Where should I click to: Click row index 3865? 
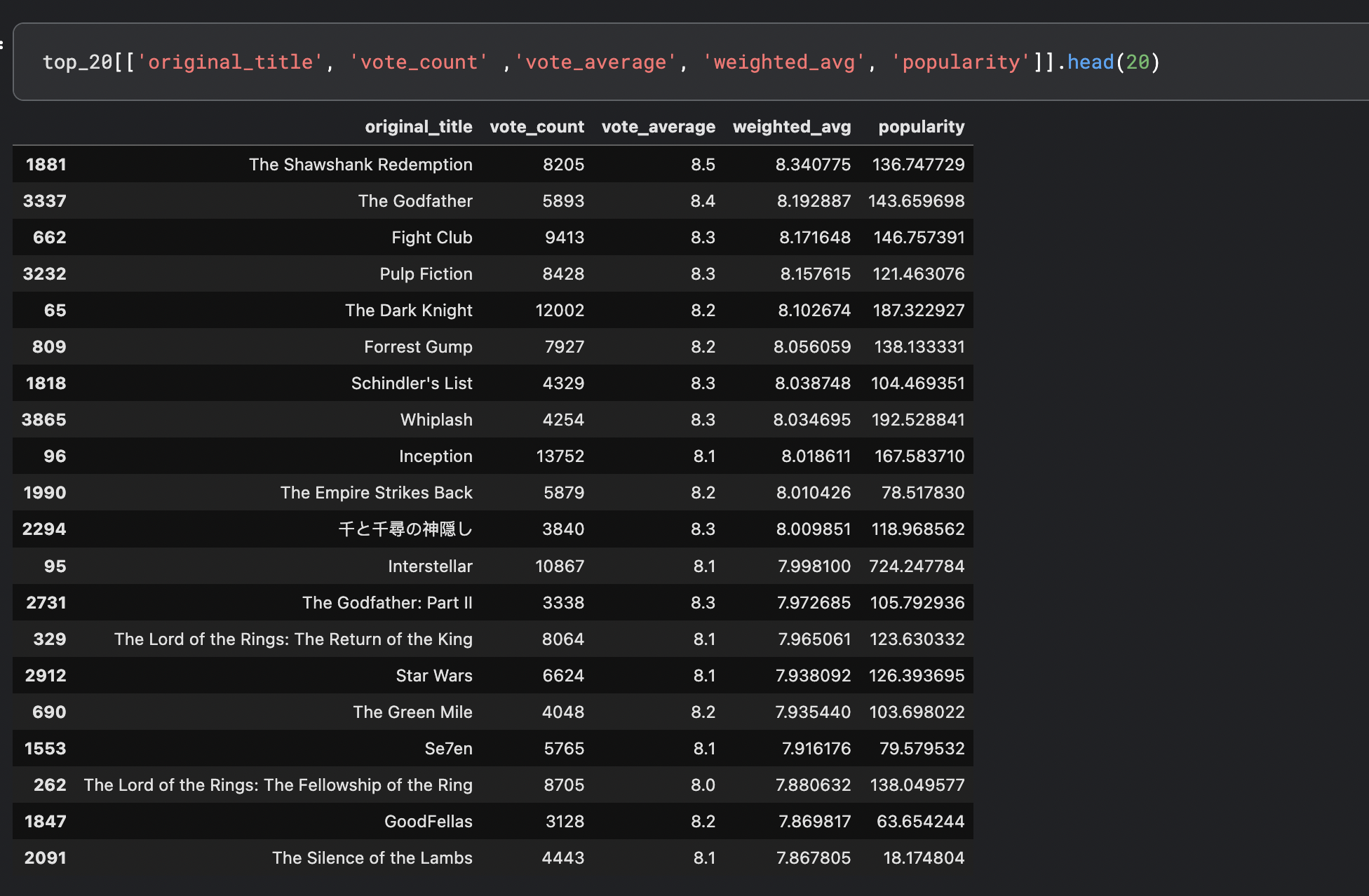point(43,420)
